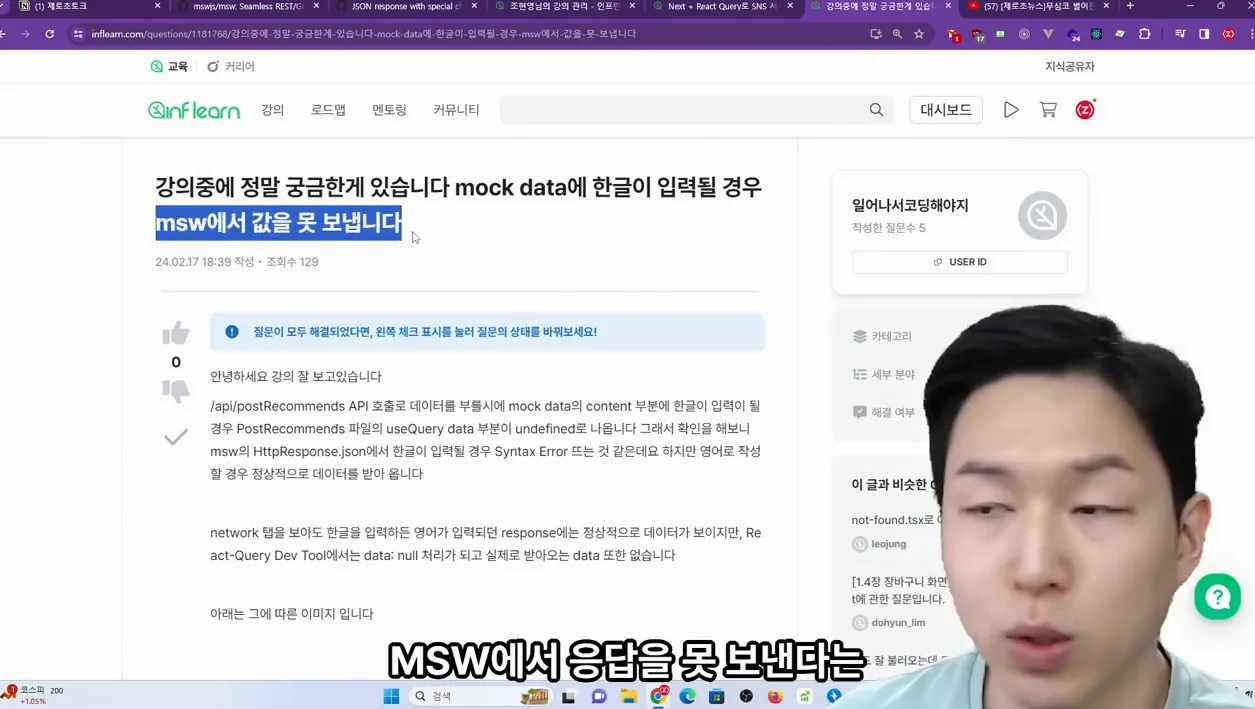The height and width of the screenshot is (709, 1255).
Task: Open the Inflearn logo home link
Action: click(x=194, y=110)
